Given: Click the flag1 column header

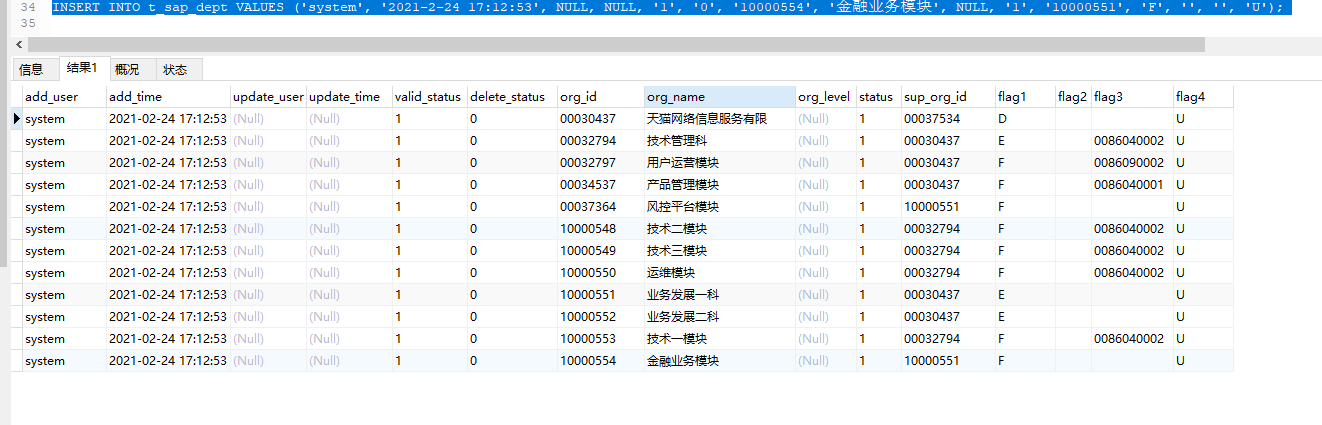Looking at the screenshot, I should tap(1025, 97).
